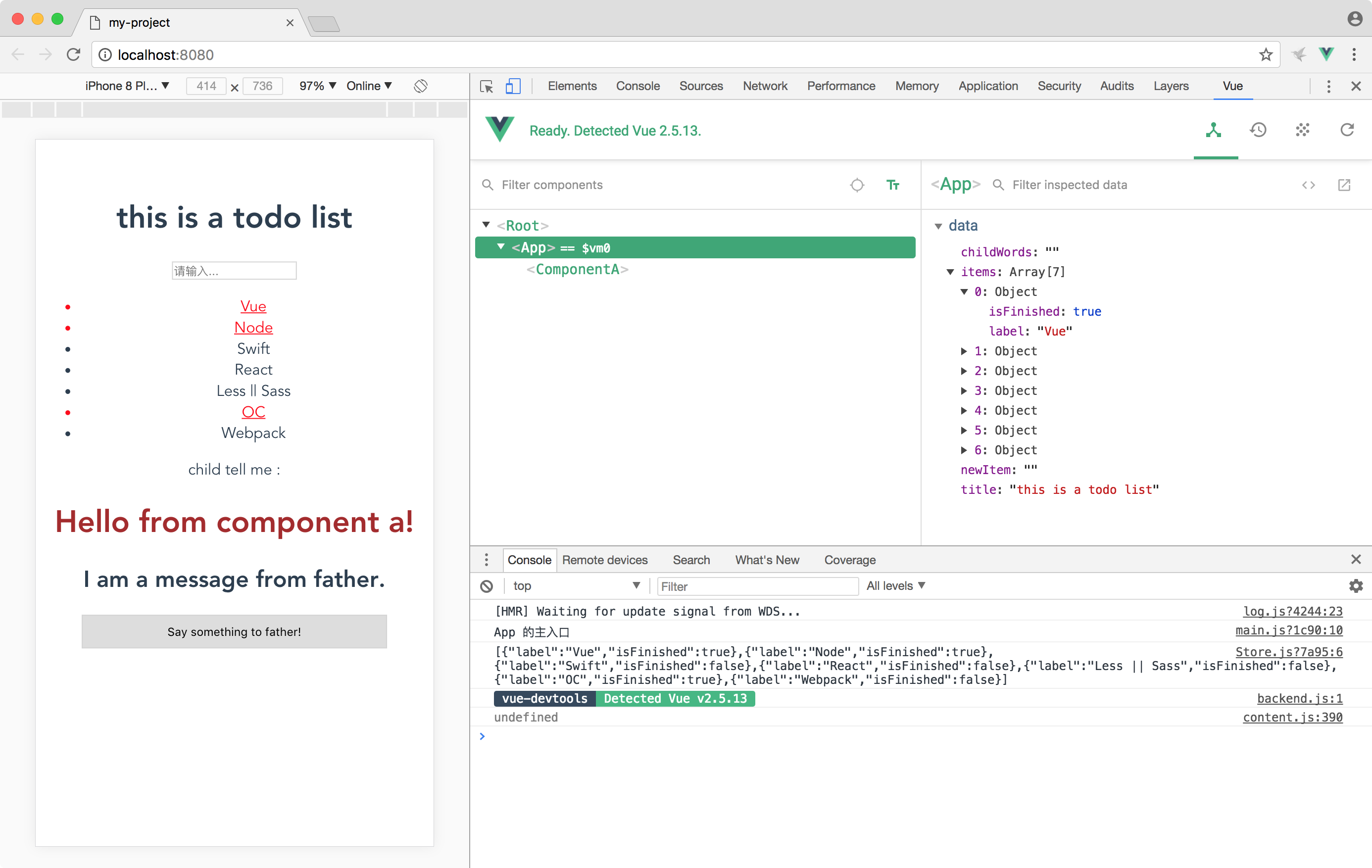Open the All levels log dropdown
This screenshot has height=868, width=1372.
coord(896,586)
